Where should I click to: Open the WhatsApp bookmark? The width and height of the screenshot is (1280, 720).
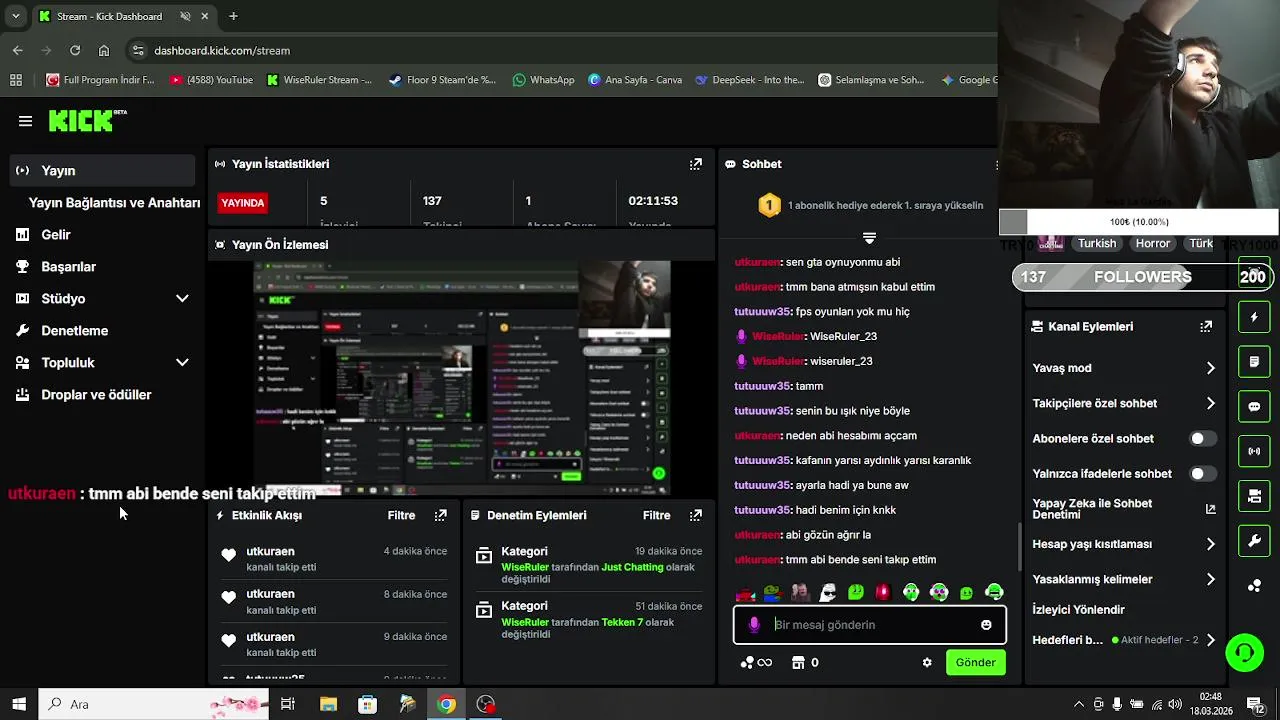(x=543, y=80)
